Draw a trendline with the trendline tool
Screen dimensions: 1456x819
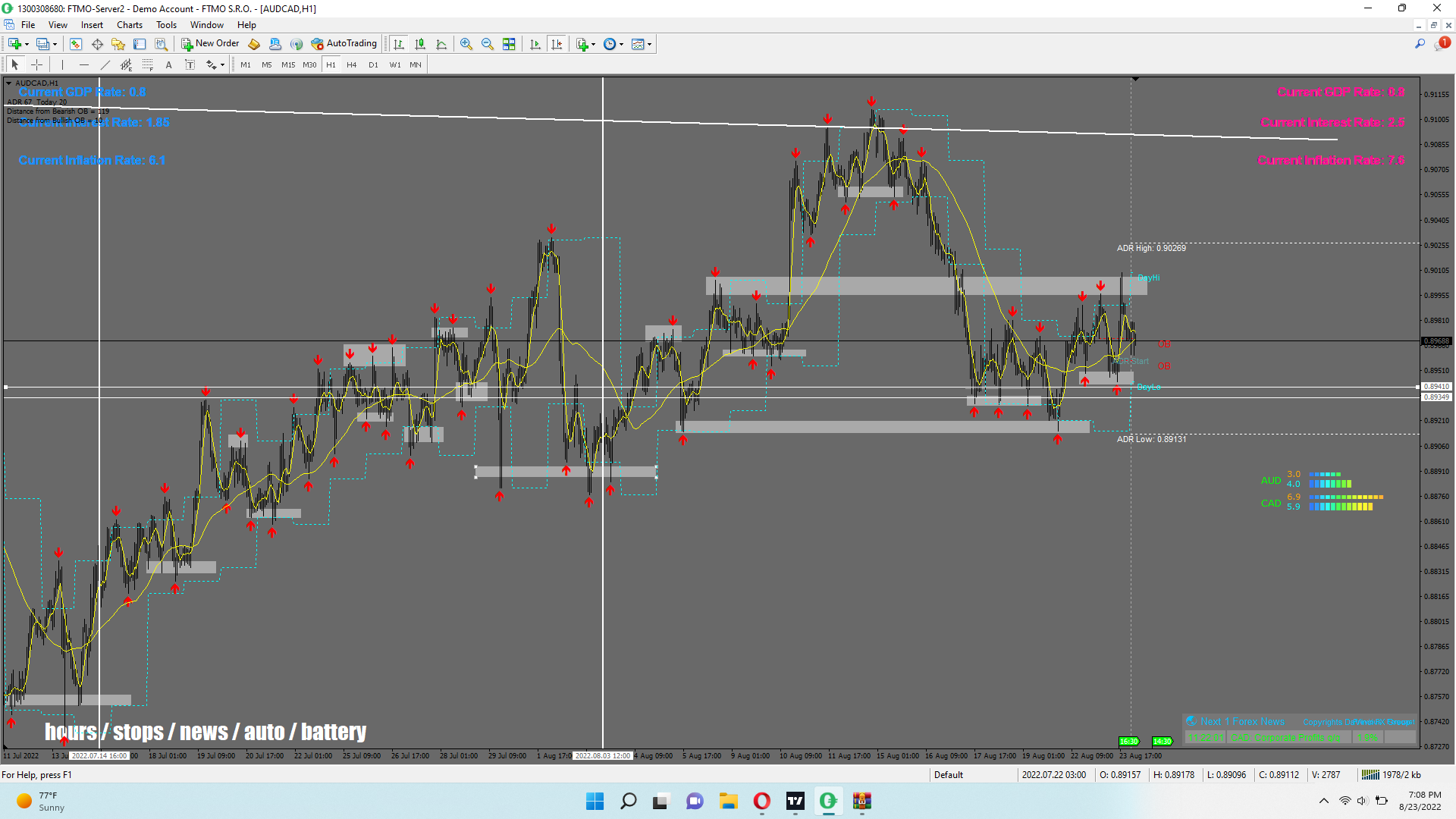click(105, 65)
